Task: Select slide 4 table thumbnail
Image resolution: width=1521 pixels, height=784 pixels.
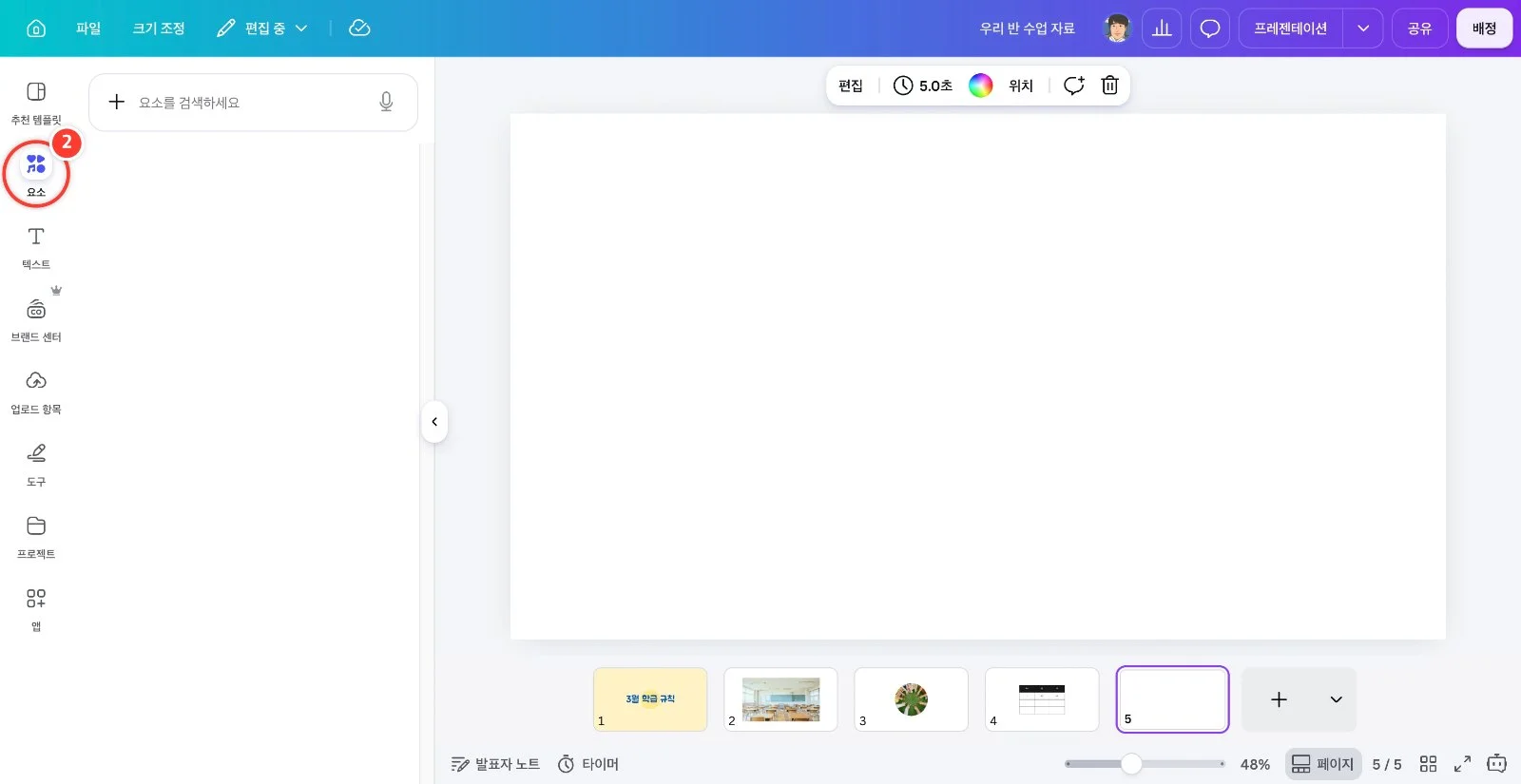Action: click(1042, 699)
